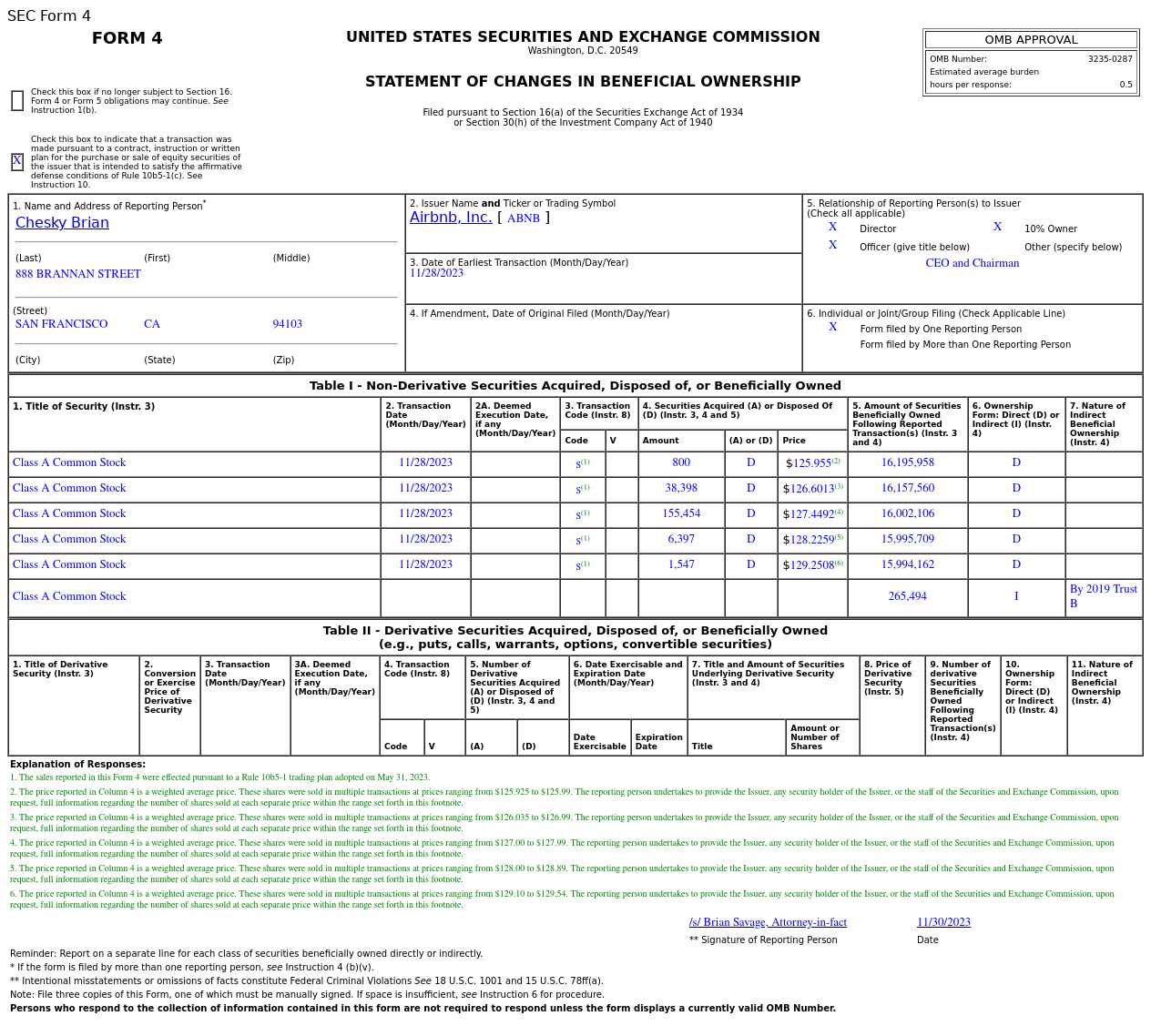Image resolution: width=1151 pixels, height=1036 pixels.
Task: Click the state value CA
Action: 152,324
